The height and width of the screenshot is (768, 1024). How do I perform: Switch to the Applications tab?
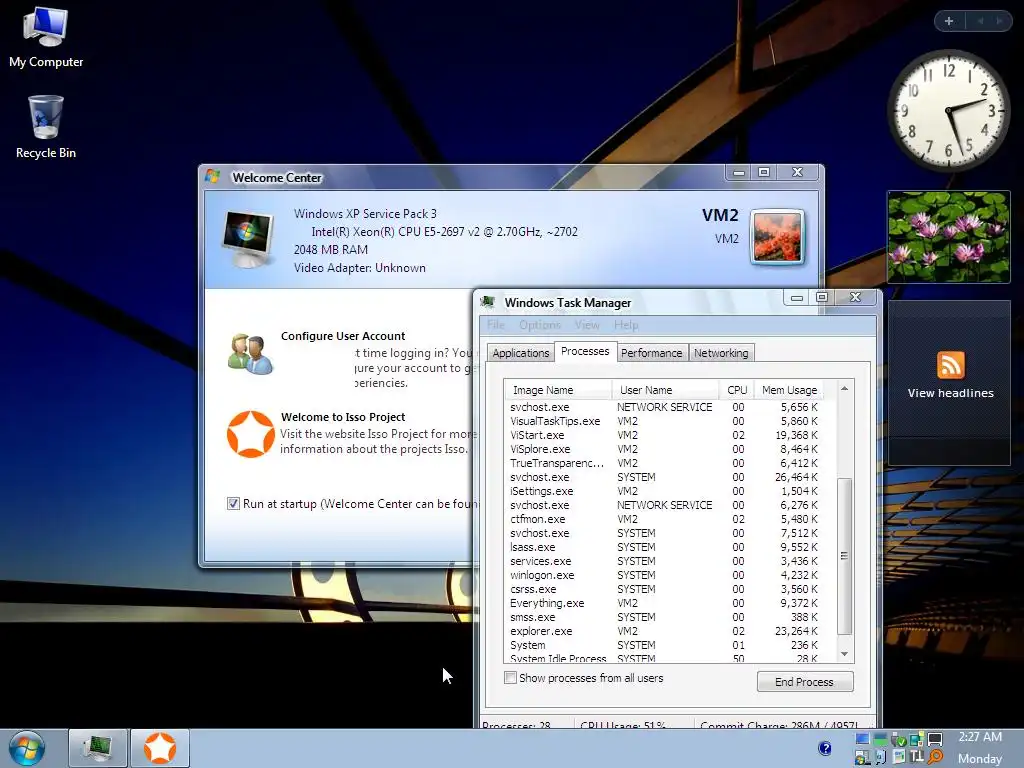520,353
